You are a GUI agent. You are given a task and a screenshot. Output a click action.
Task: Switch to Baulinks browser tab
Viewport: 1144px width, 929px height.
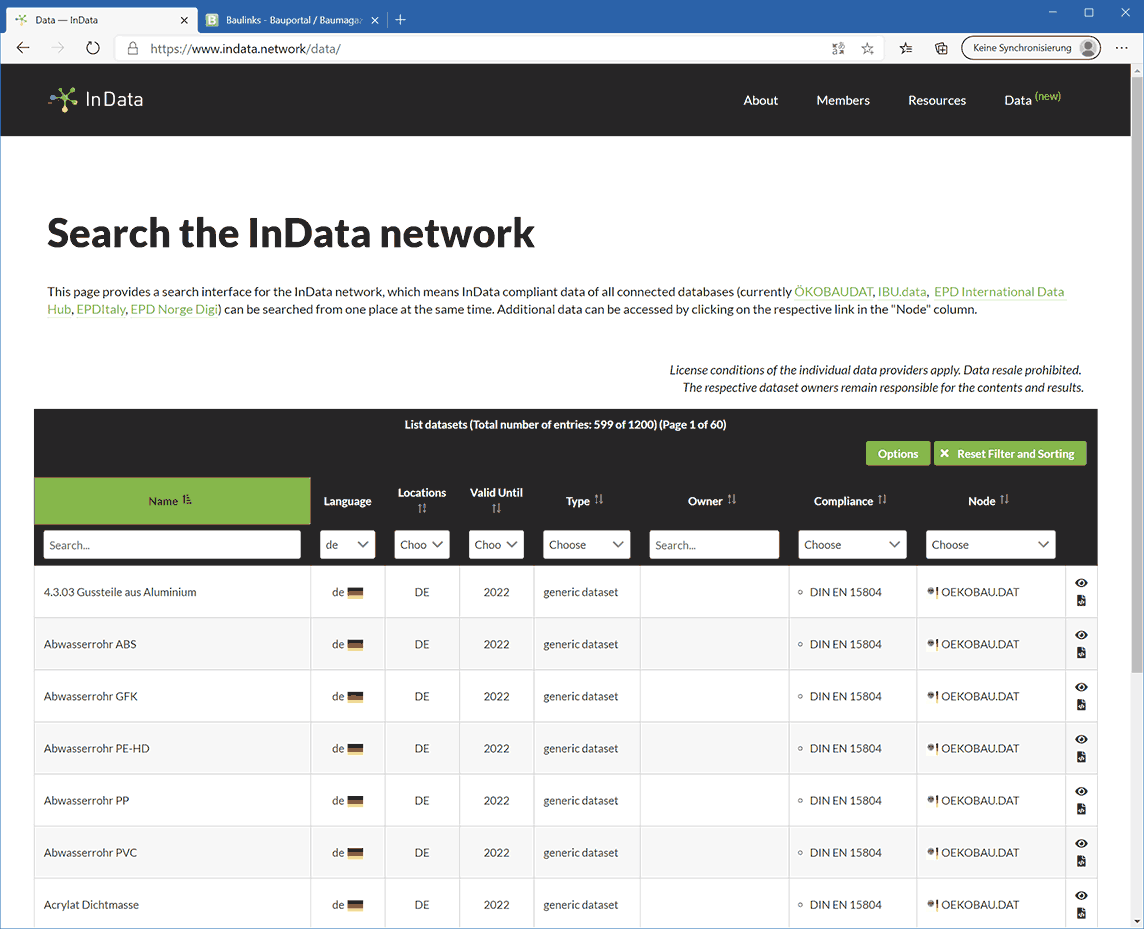pos(293,20)
